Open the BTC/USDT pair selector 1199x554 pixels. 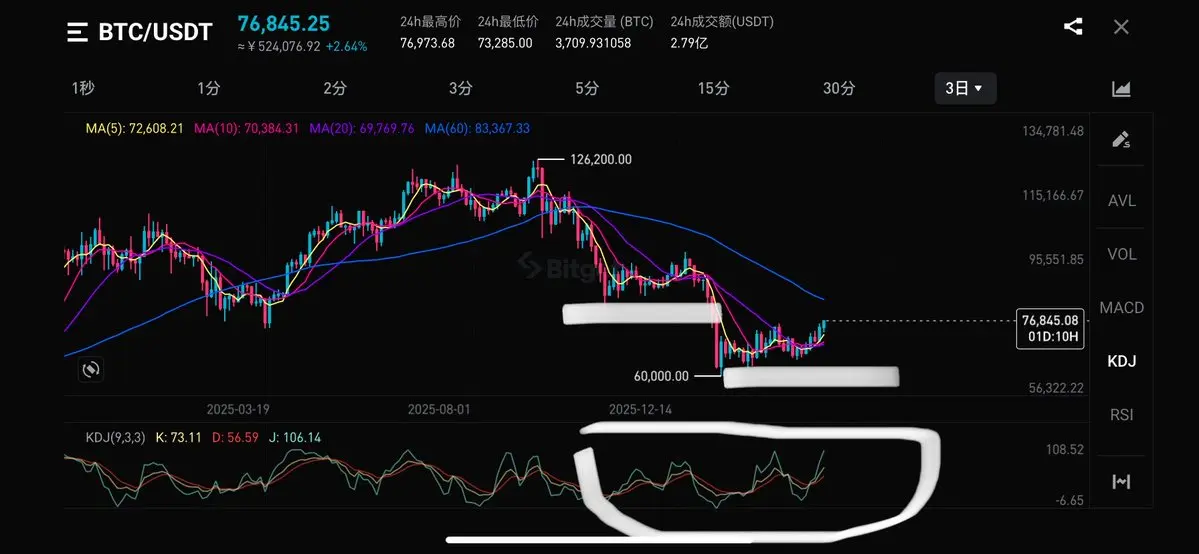pos(155,32)
